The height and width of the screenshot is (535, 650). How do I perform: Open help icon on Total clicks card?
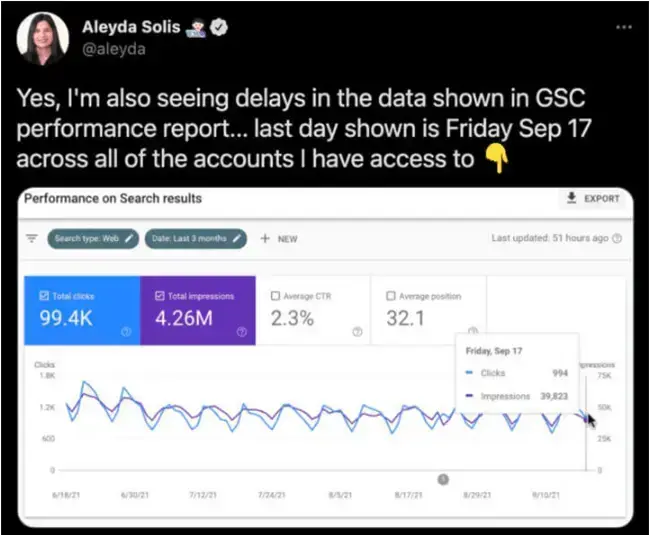tap(126, 333)
